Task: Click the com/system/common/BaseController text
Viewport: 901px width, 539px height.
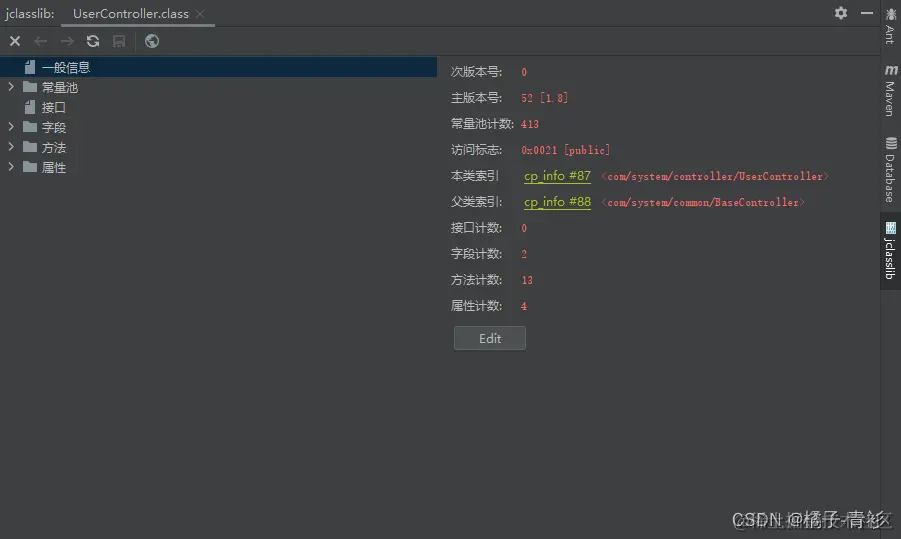Action: [703, 202]
